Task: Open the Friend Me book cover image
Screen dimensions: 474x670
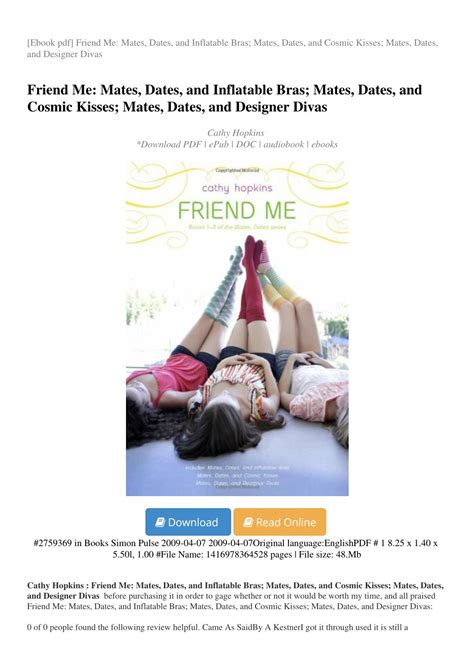Action: pyautogui.click(x=237, y=328)
